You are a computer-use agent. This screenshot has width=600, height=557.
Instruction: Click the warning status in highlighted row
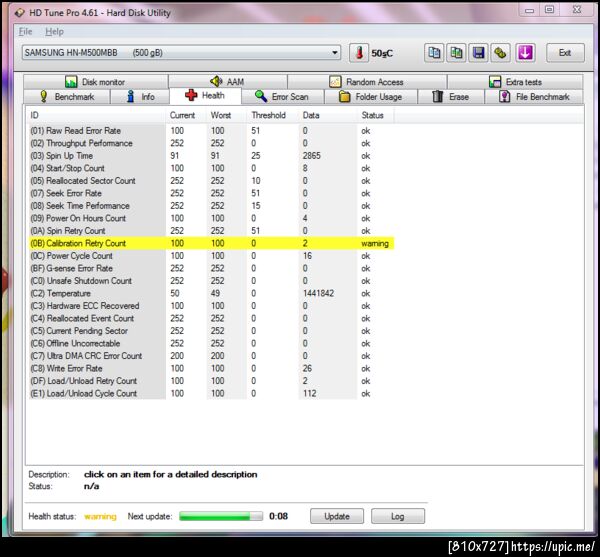(x=375, y=243)
